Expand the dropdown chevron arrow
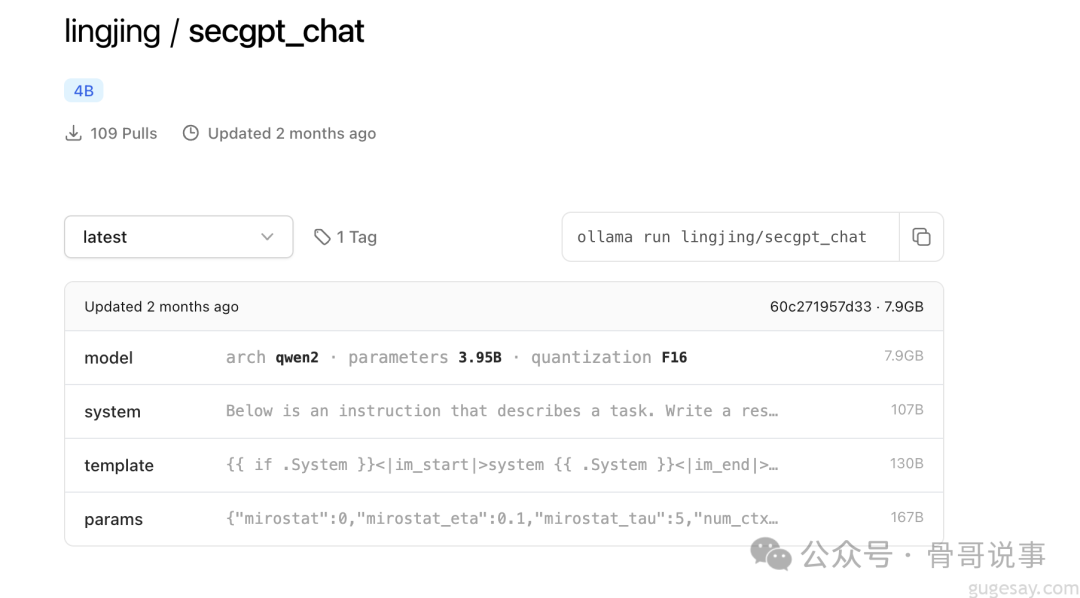 click(x=267, y=237)
